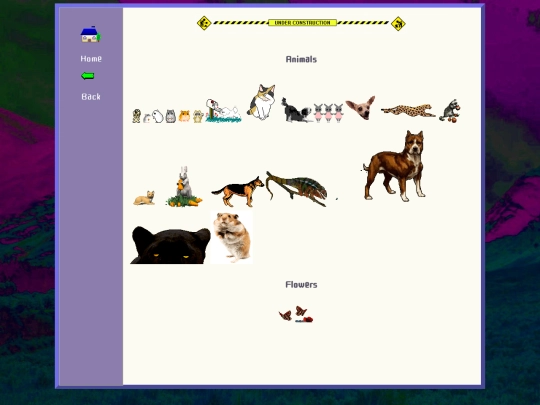Click the calico cat washing itself

point(261,102)
